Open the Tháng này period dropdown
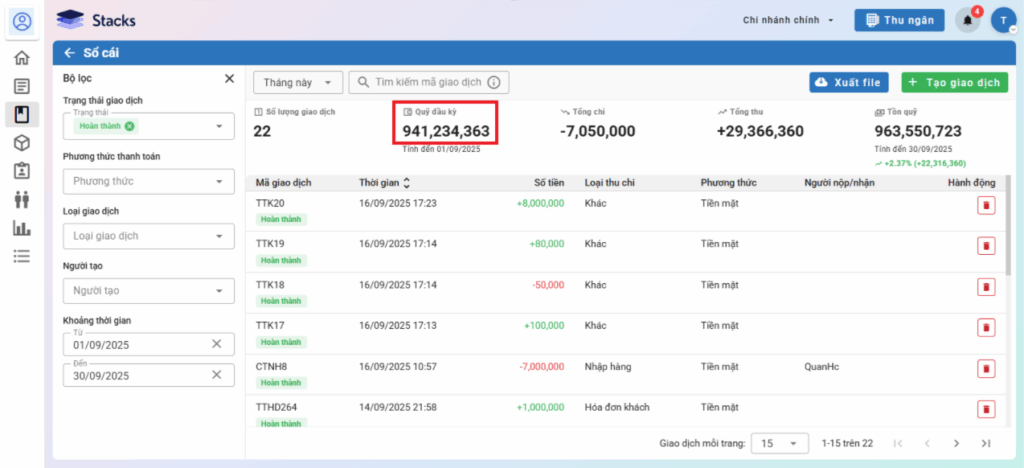The image size is (1024, 468). pos(298,83)
